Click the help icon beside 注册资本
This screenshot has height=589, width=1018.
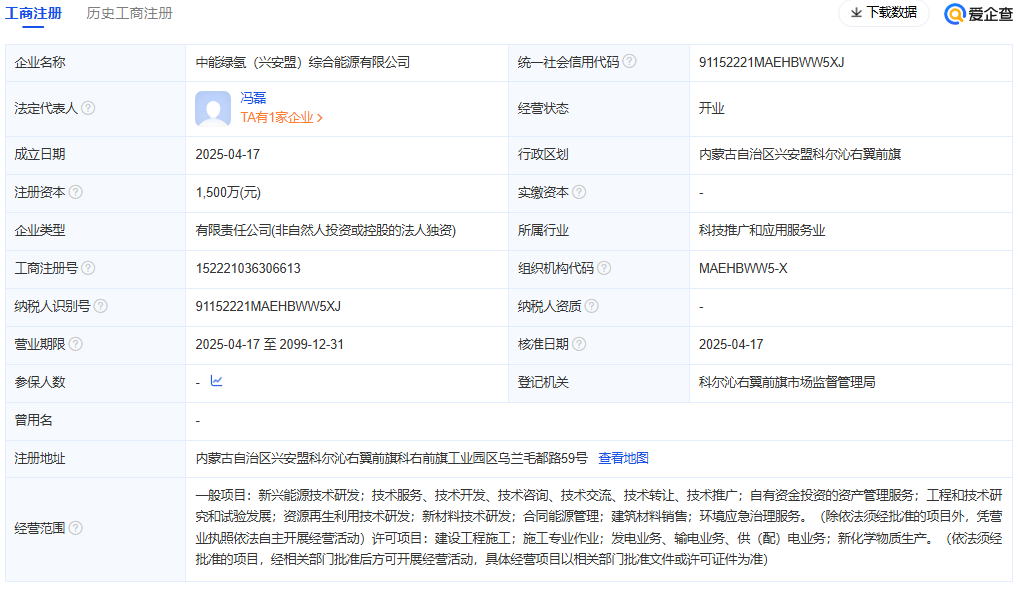(76, 192)
